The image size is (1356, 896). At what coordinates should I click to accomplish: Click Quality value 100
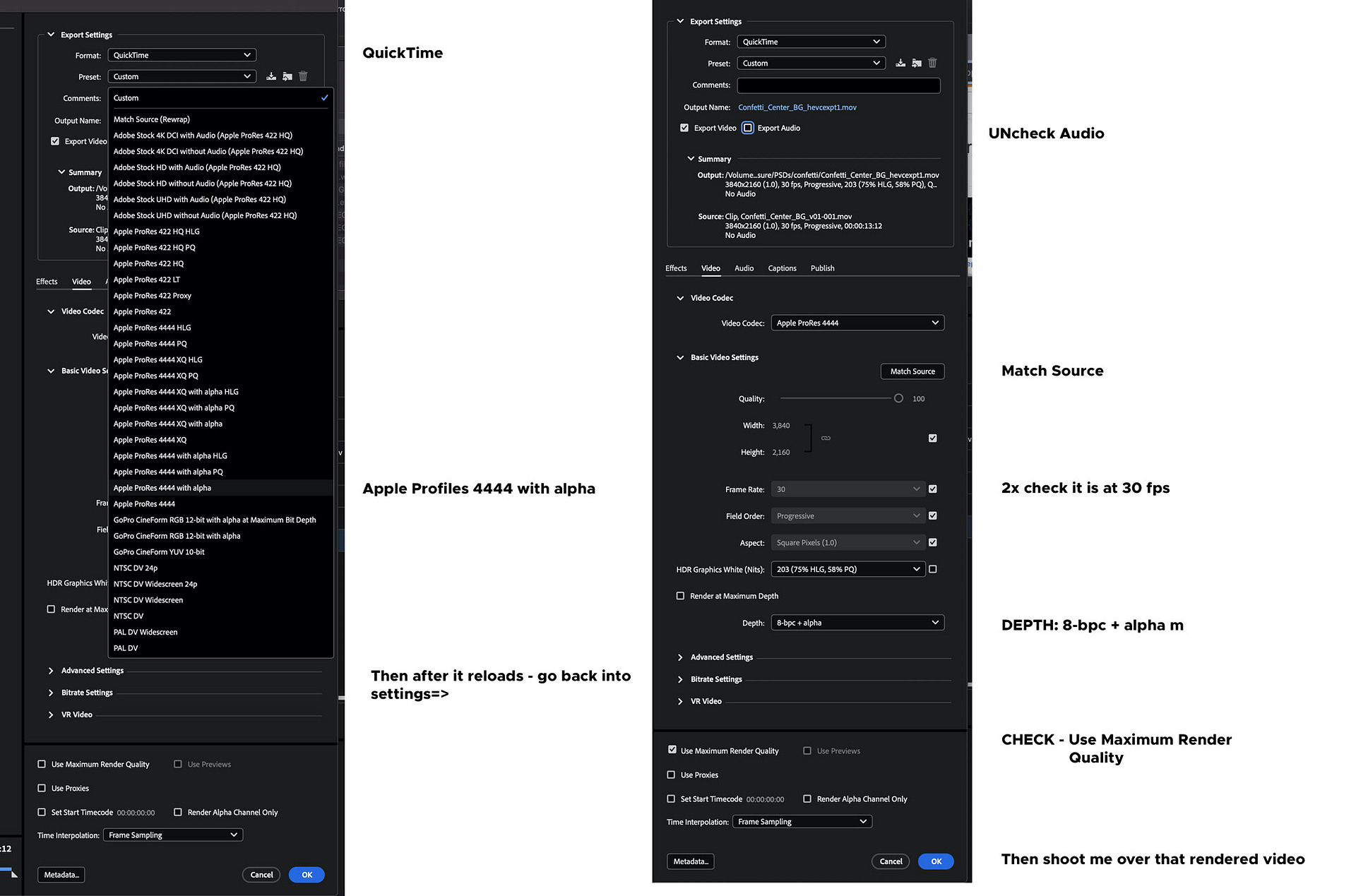pos(918,399)
